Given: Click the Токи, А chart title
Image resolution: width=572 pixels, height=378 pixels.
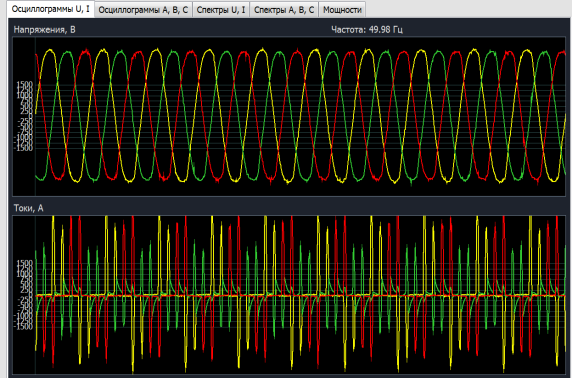Looking at the screenshot, I should 28,208.
